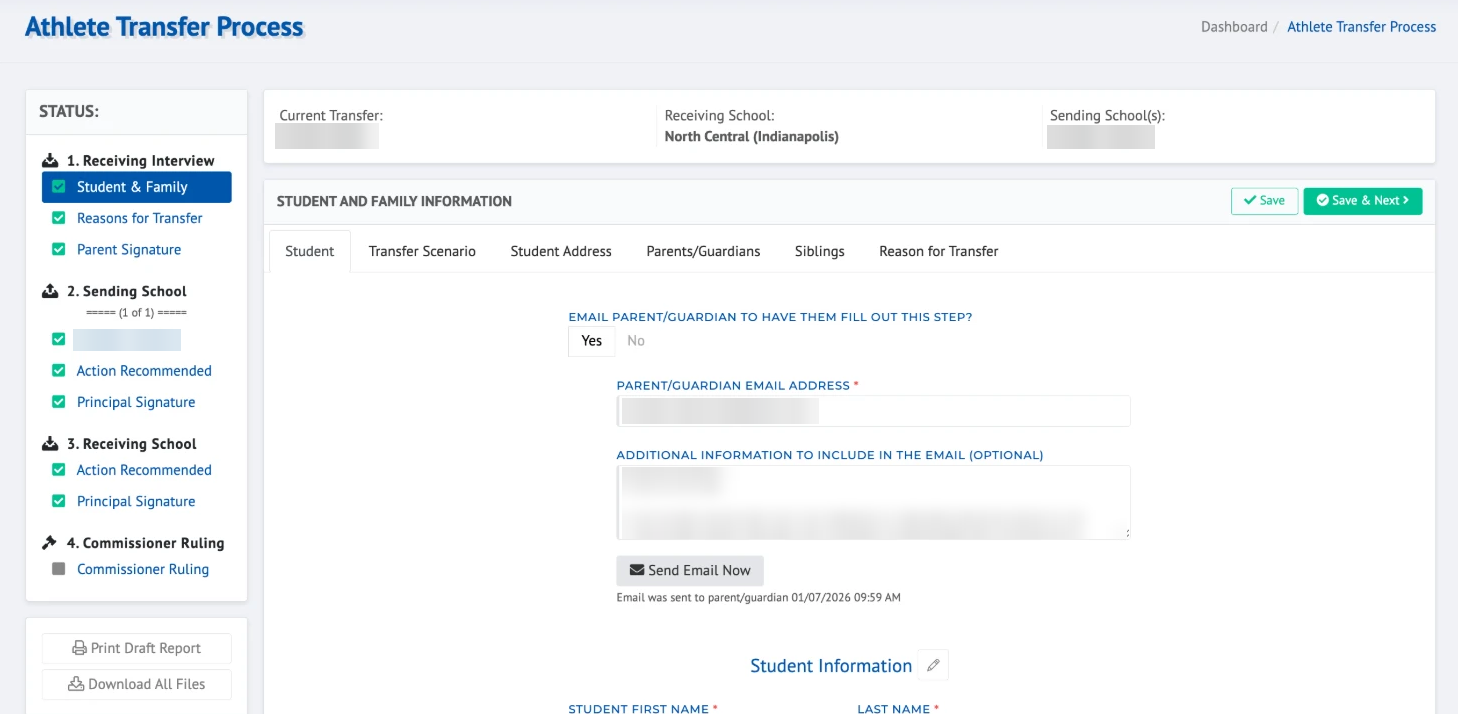Click Print Draft Report button
Image resolution: width=1458 pixels, height=714 pixels.
[137, 648]
